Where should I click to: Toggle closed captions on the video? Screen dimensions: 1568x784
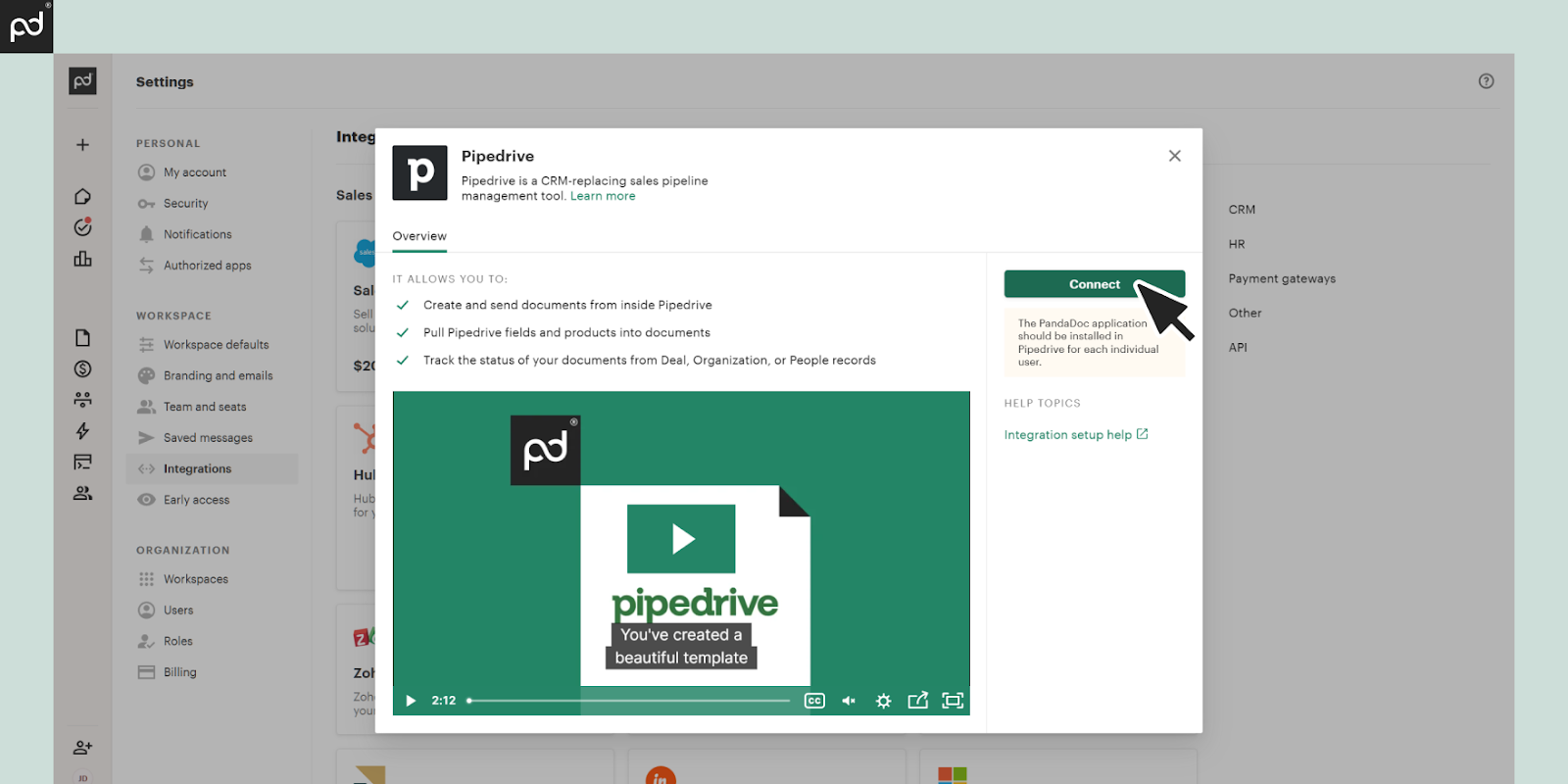click(814, 701)
